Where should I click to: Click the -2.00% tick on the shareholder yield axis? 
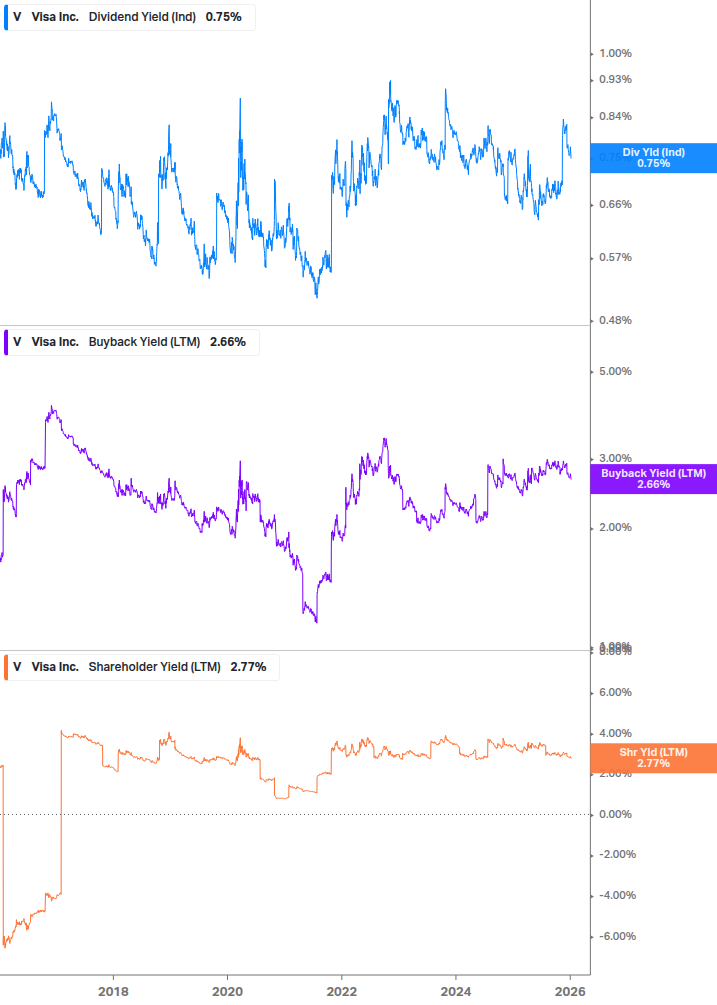(x=617, y=855)
